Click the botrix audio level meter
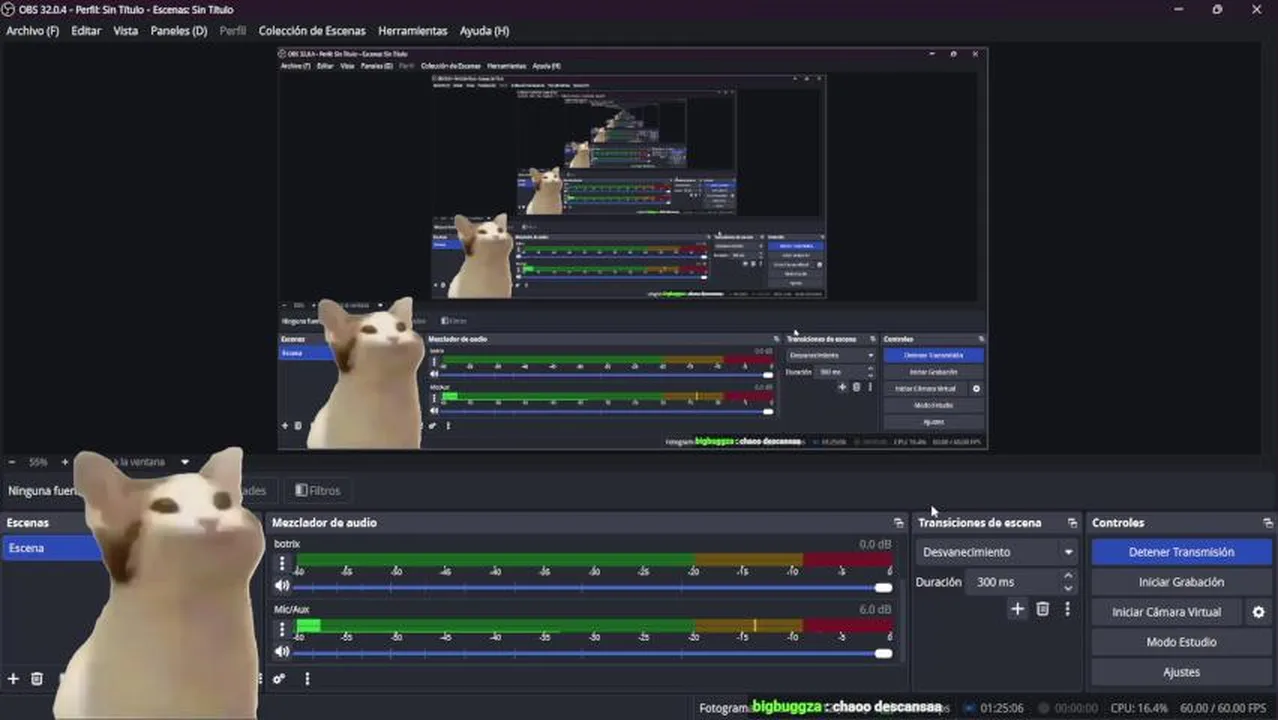Screen dimensions: 1278x720 coord(594,560)
